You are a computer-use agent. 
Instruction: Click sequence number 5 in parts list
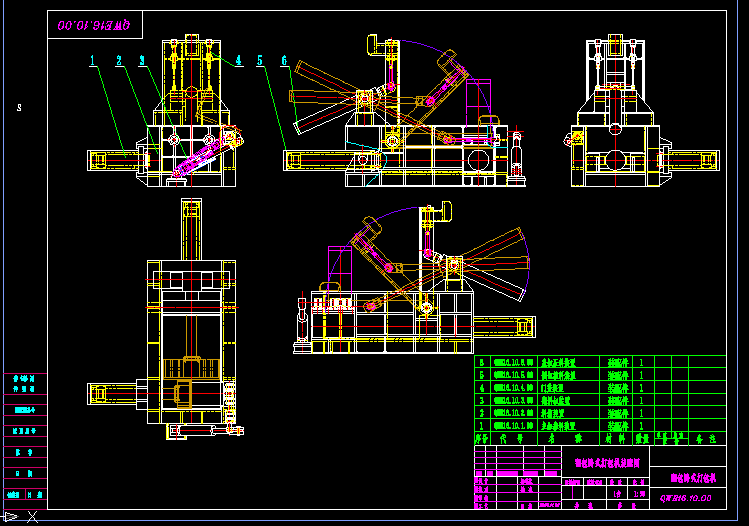click(482, 375)
